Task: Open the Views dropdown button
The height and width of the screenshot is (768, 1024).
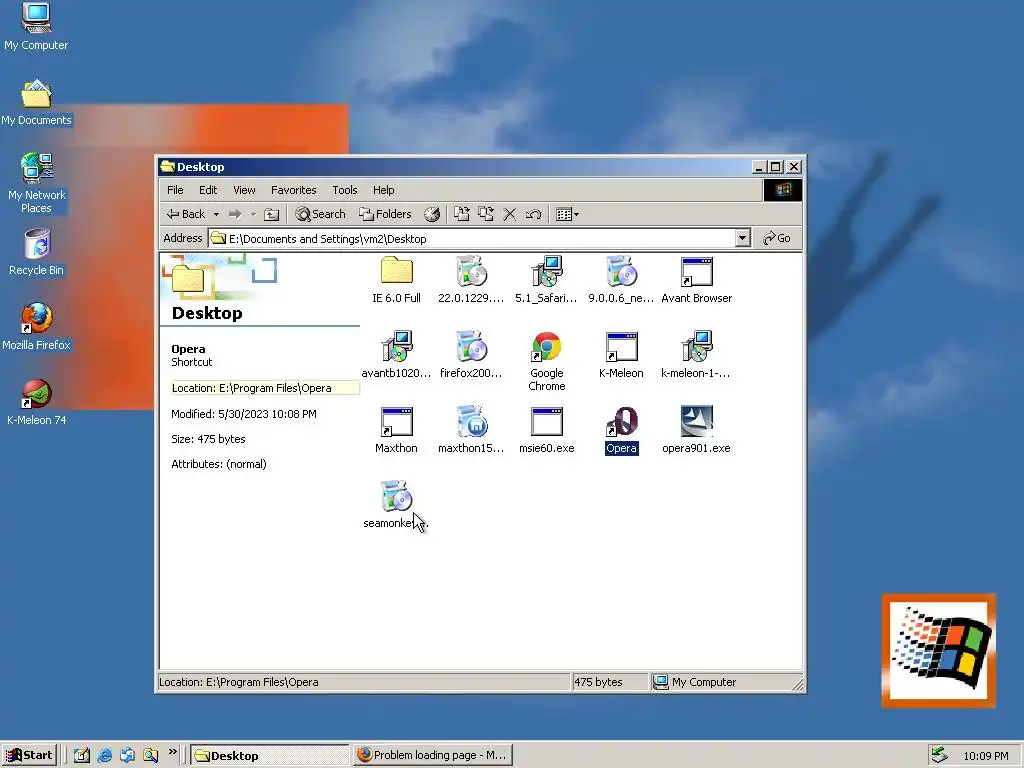Action: (567, 214)
